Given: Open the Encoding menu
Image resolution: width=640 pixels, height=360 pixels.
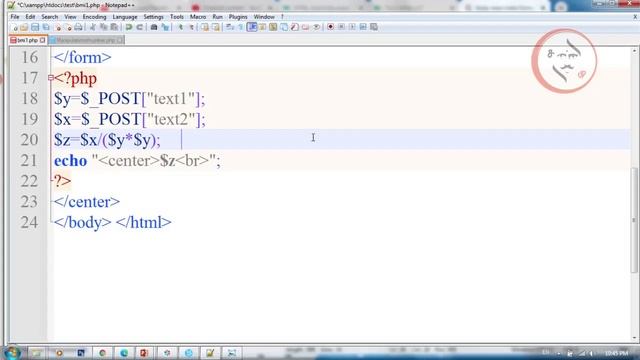Looking at the screenshot, I should [94, 17].
